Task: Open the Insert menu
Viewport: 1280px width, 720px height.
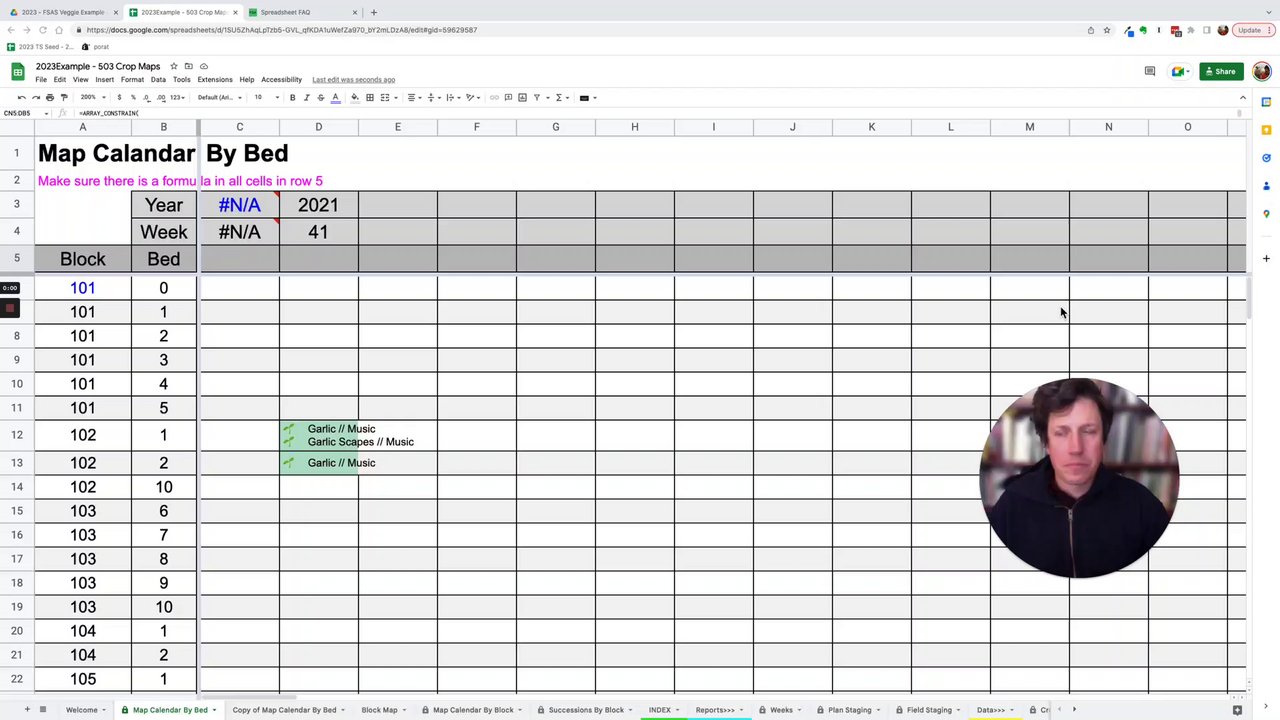Action: [104, 80]
